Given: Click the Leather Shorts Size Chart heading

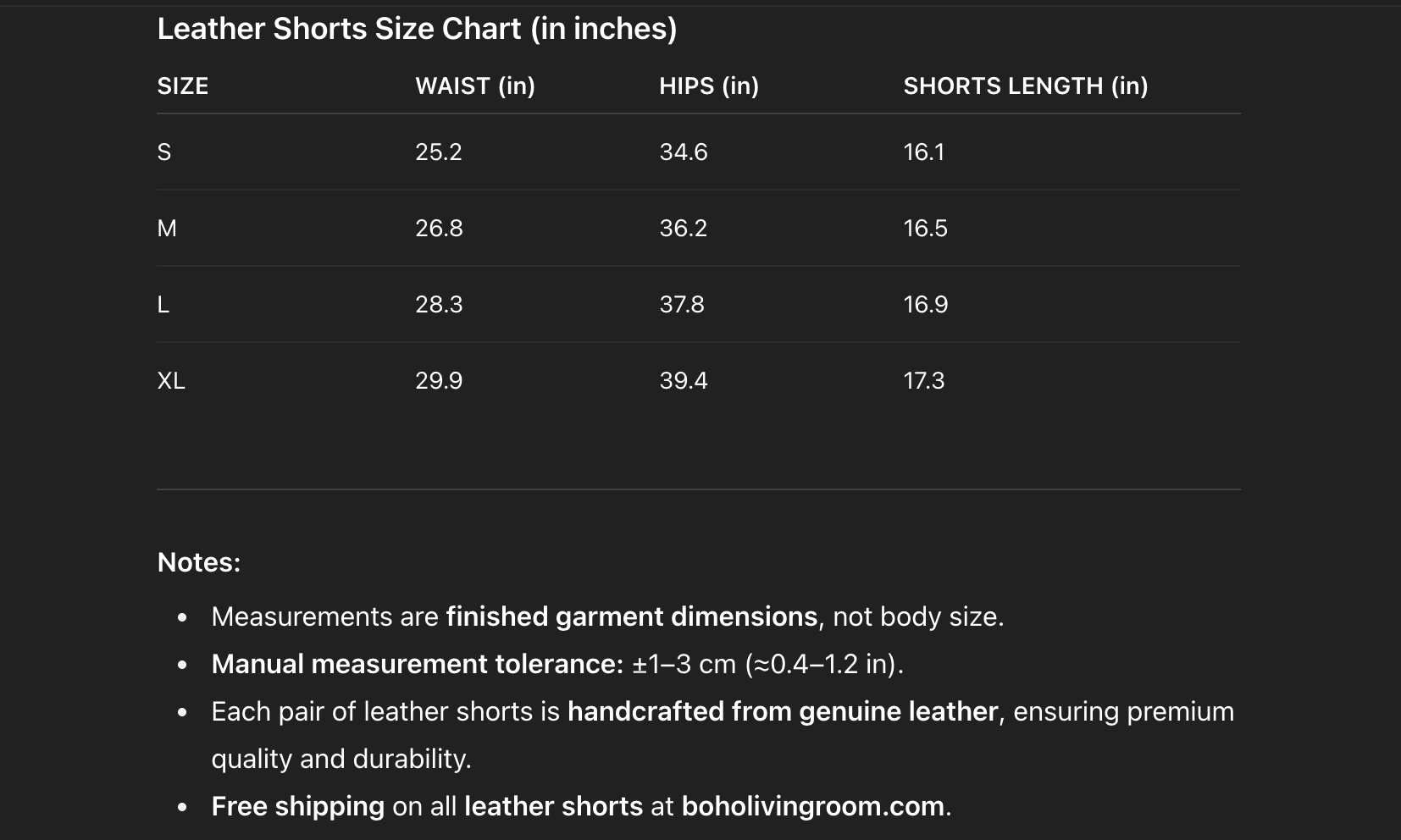Looking at the screenshot, I should [417, 29].
